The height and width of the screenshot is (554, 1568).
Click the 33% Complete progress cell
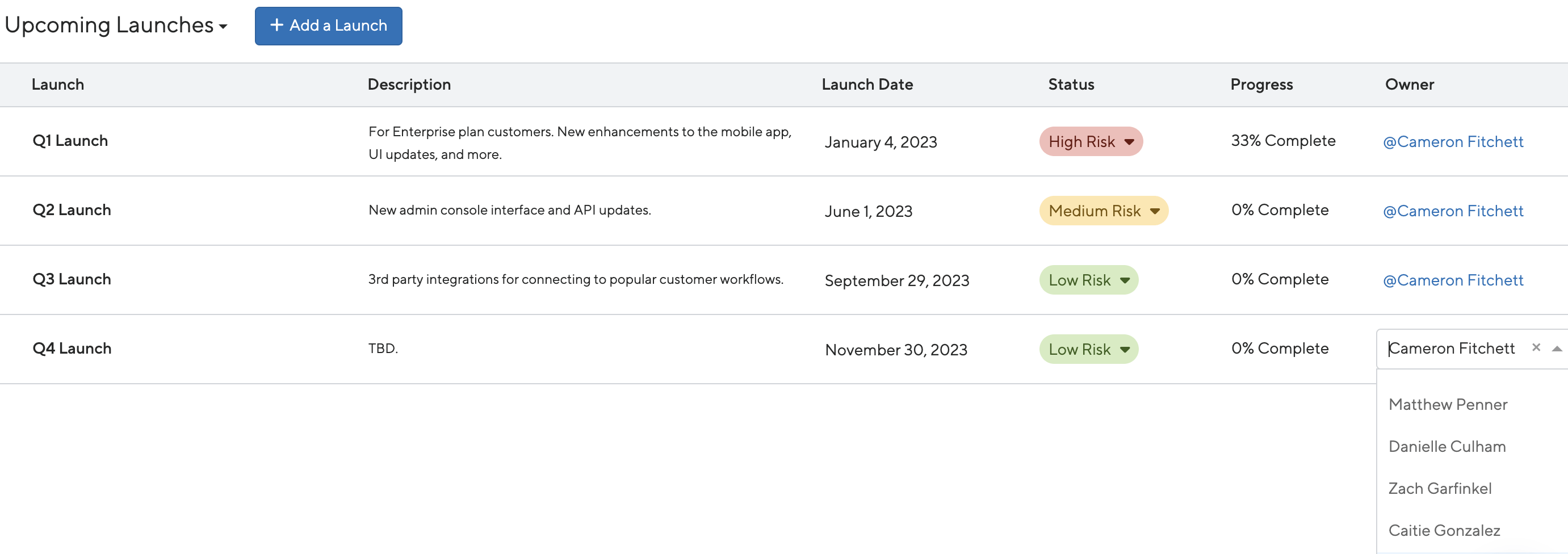coord(1282,141)
